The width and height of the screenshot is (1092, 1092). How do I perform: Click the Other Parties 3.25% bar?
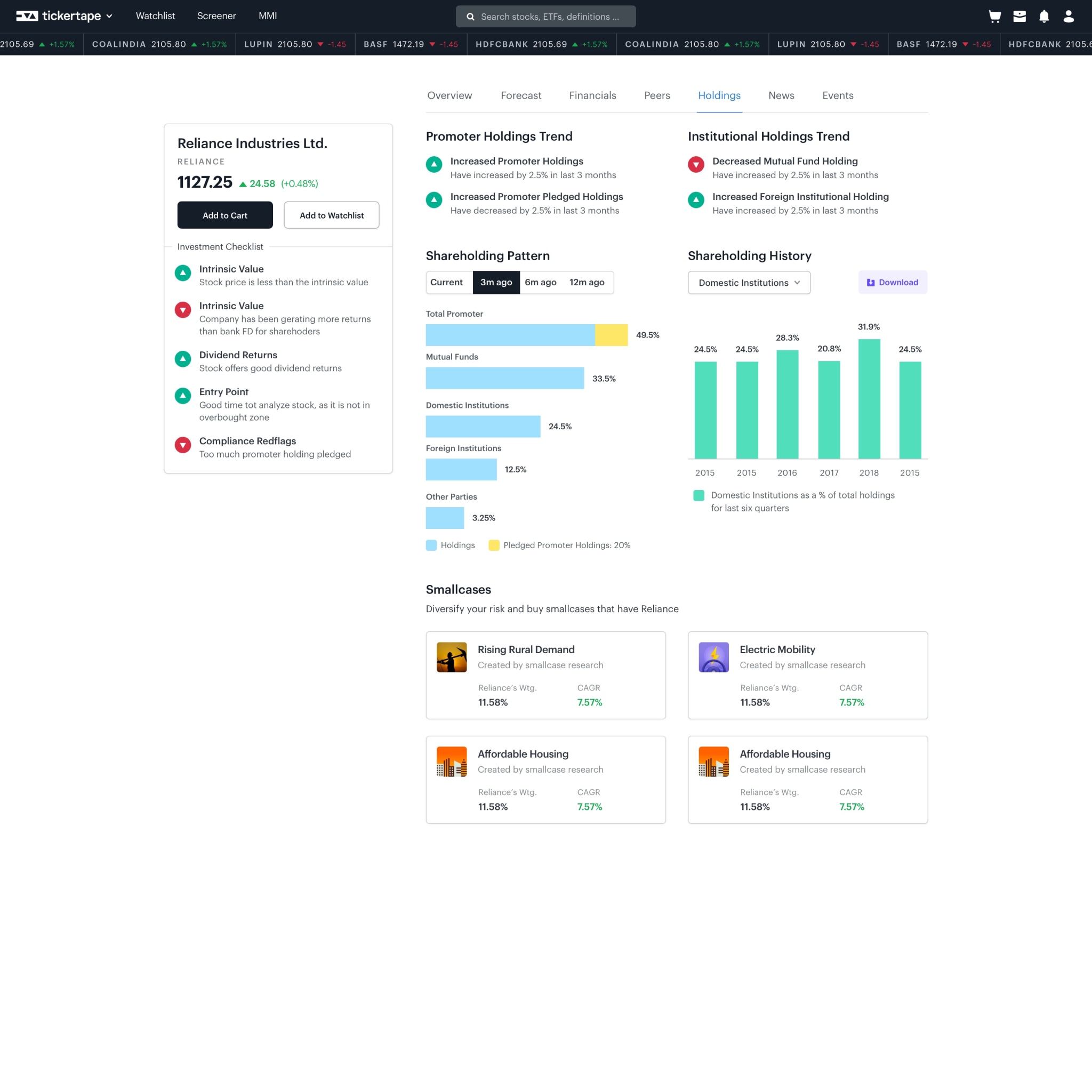coord(445,518)
